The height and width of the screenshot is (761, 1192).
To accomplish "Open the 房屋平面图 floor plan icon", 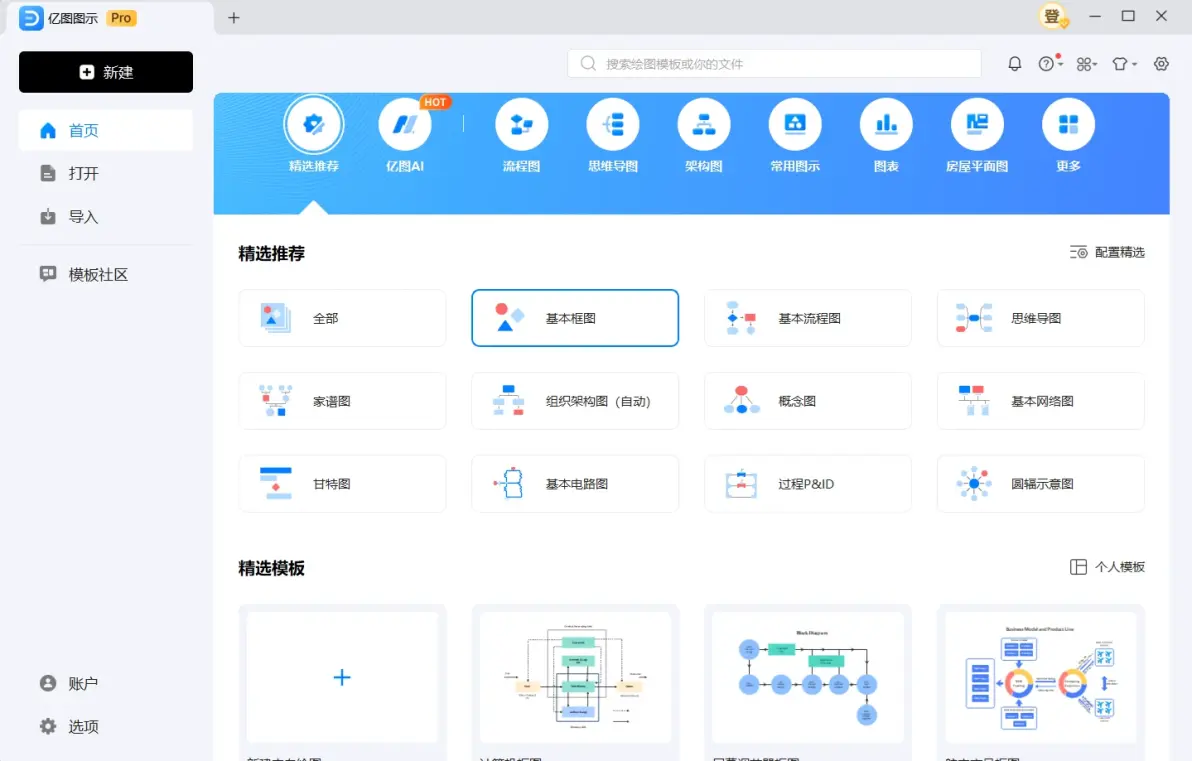I will (976, 125).
